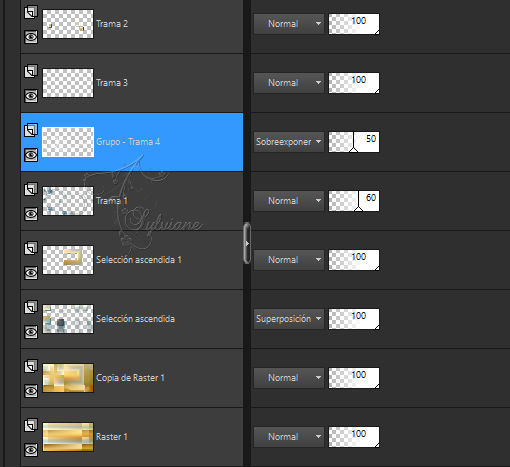Viewport: 510px width, 467px height.
Task: Click layer icon of Copia de Raster 1
Action: coord(31,366)
